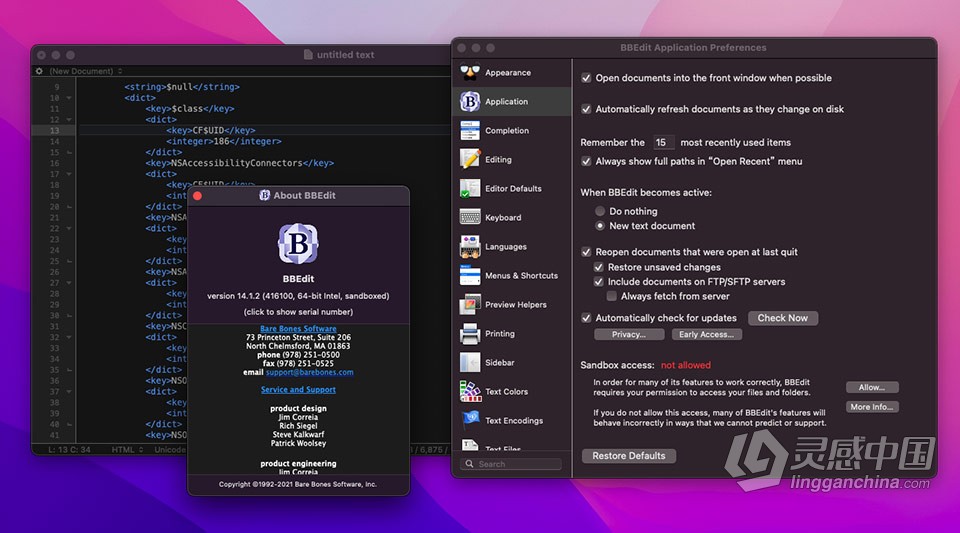Click the Text Colors swatches icon
Screen dimensions: 960x533
coord(470,392)
